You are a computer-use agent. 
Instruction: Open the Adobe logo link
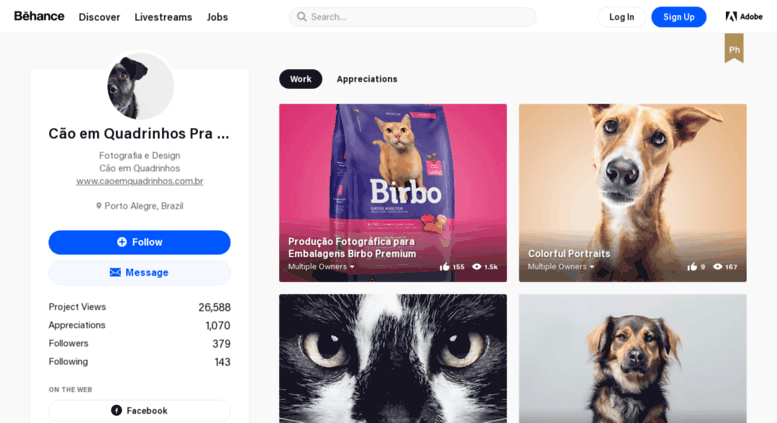(743, 16)
